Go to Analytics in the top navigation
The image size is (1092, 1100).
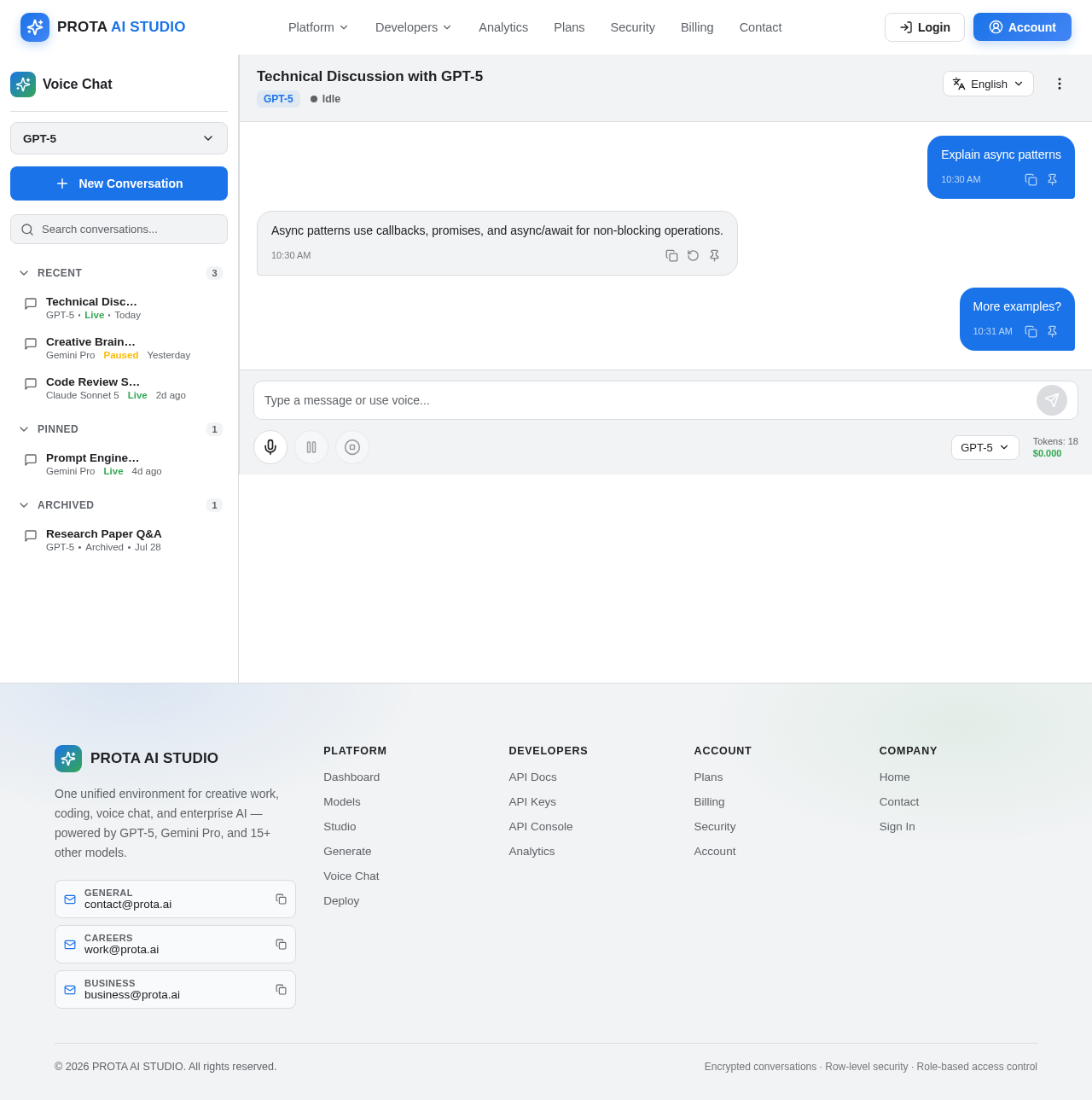click(503, 27)
